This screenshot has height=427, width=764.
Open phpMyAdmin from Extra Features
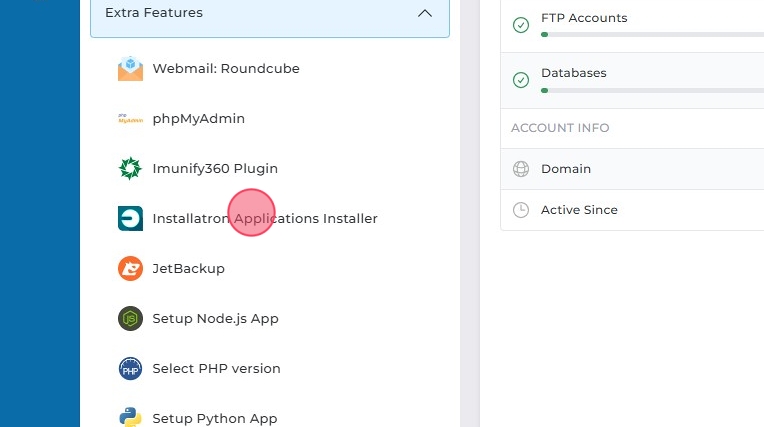click(x=199, y=119)
